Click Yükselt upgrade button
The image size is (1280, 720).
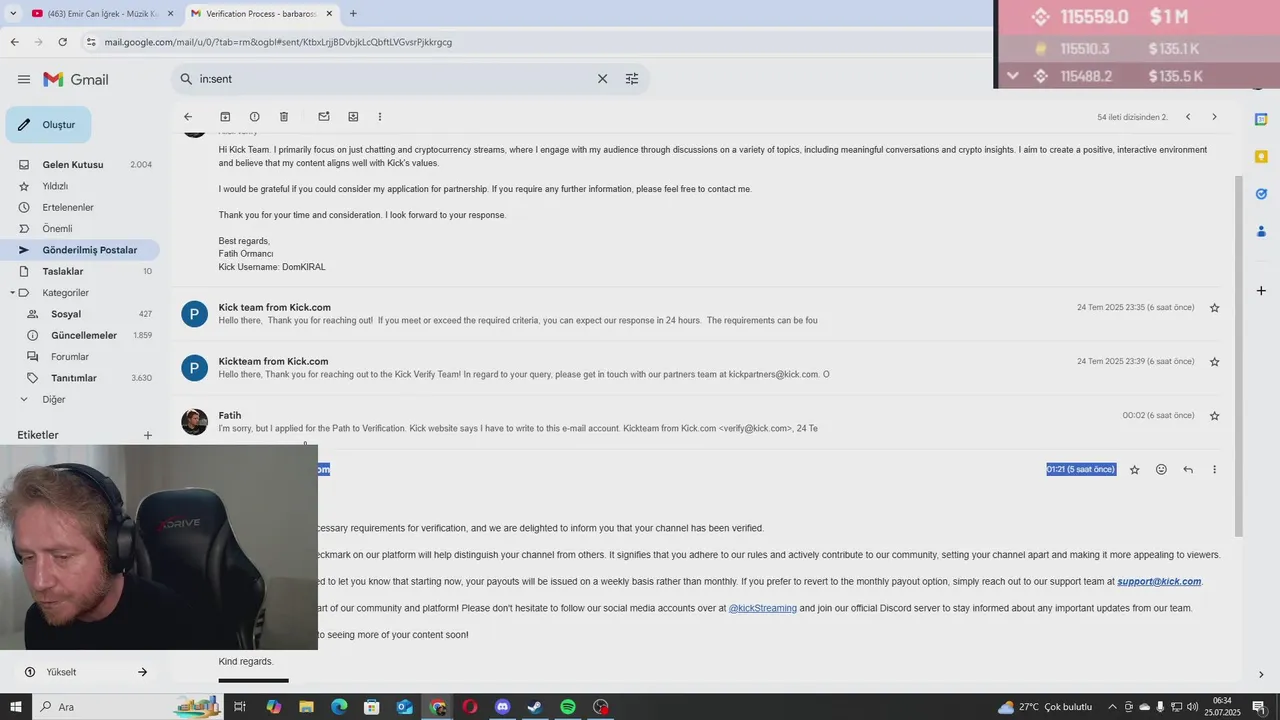coord(86,672)
